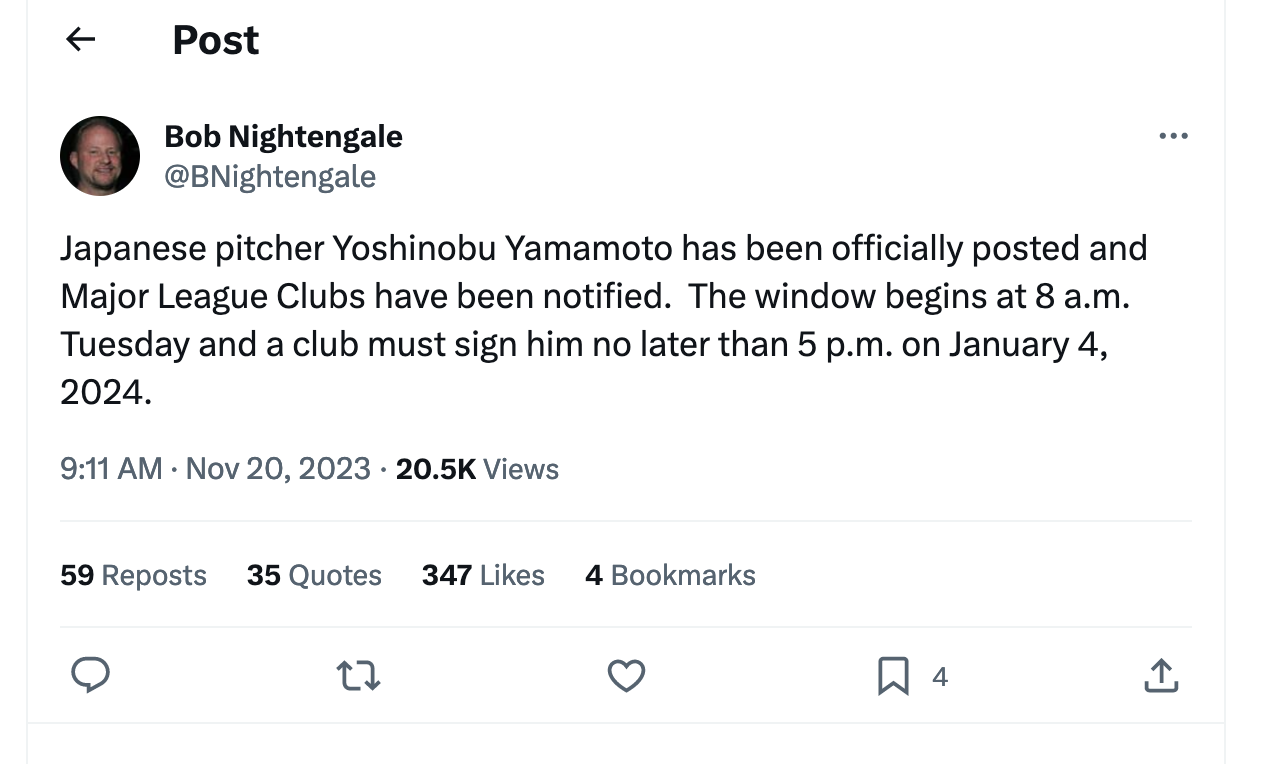
Task: Click the number 4 beside the bookmark icon
Action: (939, 678)
